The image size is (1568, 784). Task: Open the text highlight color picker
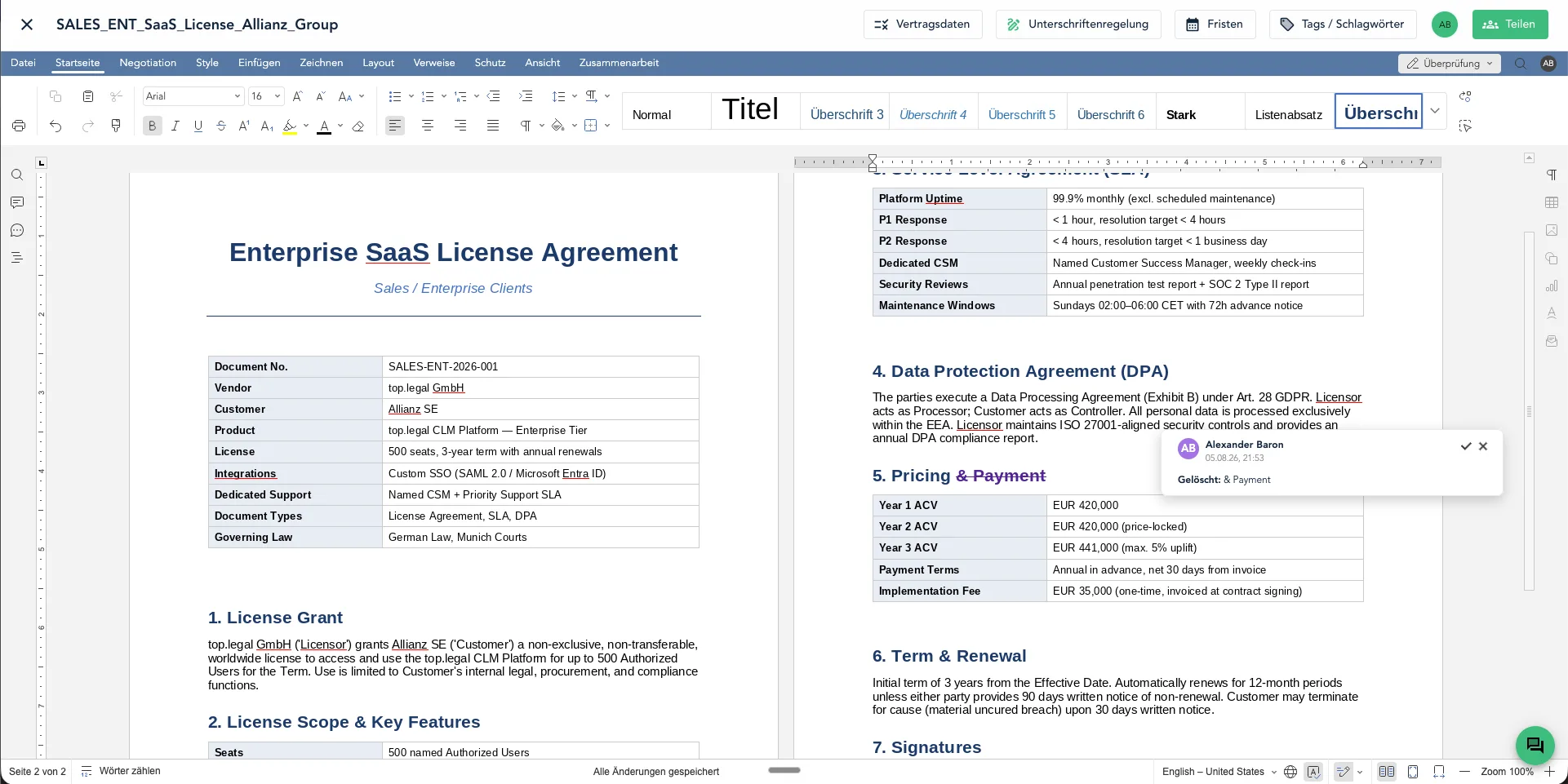pos(306,126)
